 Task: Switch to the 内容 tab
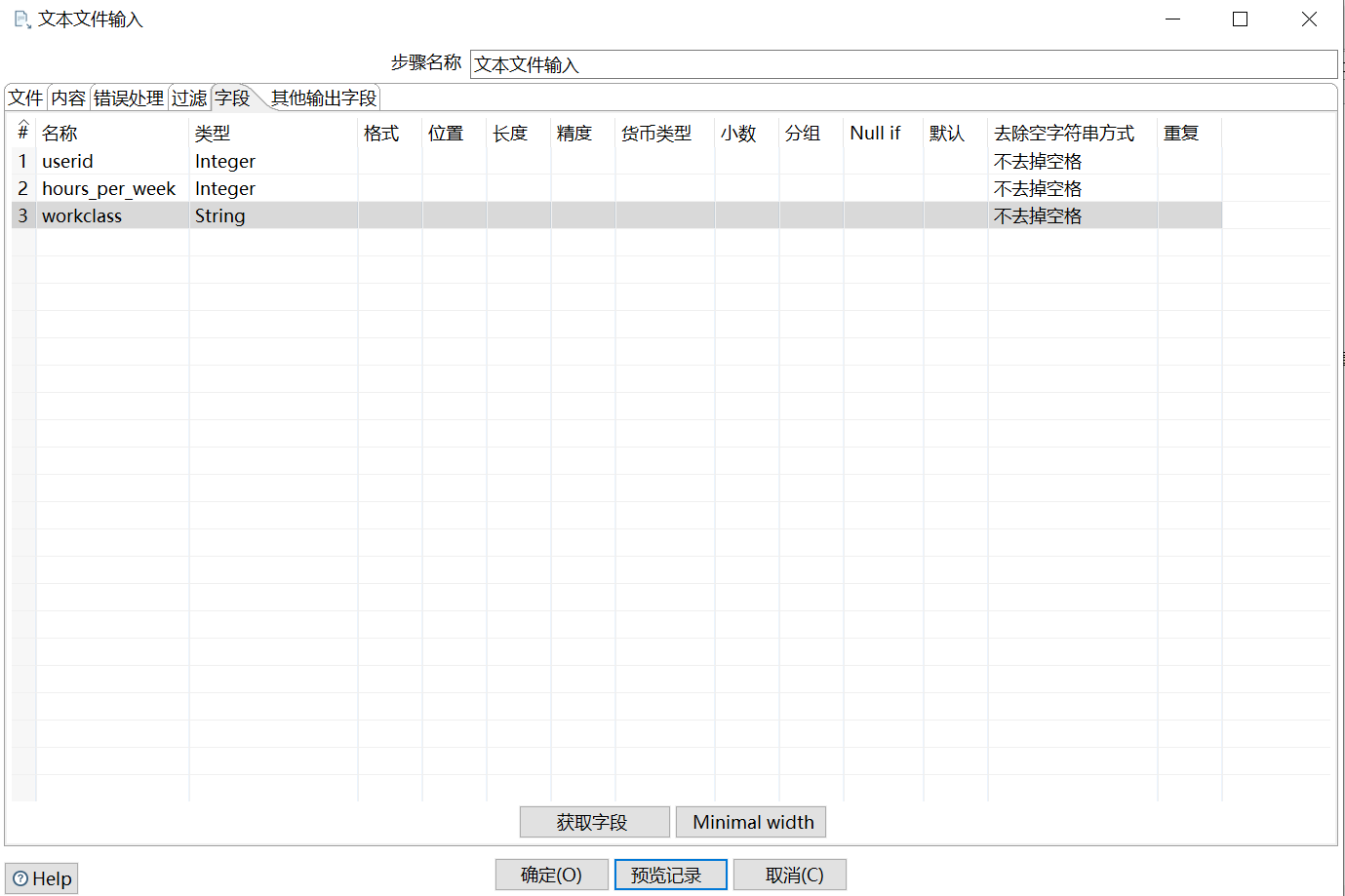tap(68, 97)
